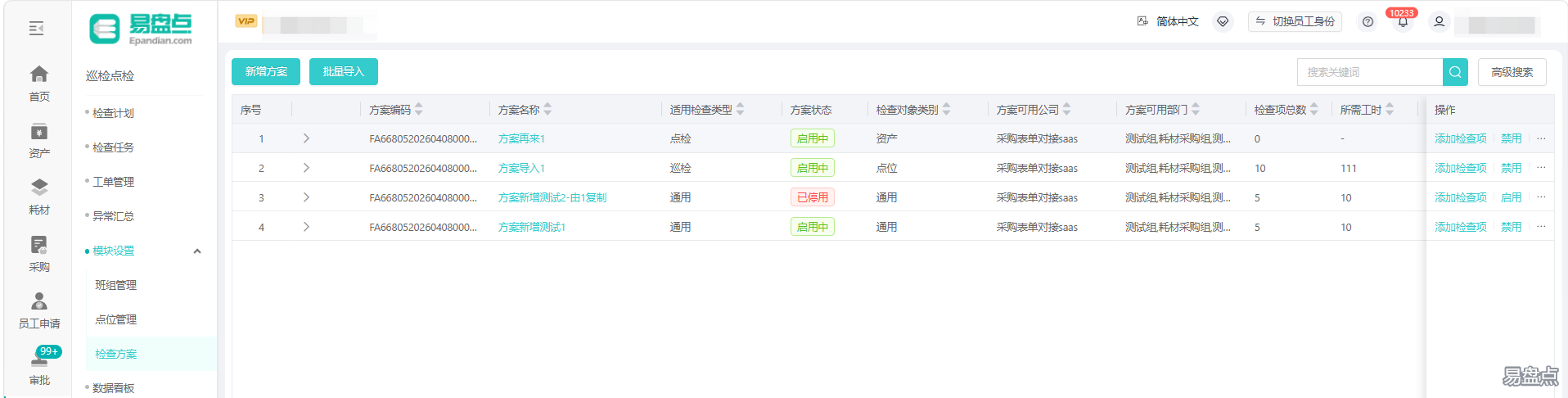
Task: Click the 新增方案 button
Action: [266, 72]
